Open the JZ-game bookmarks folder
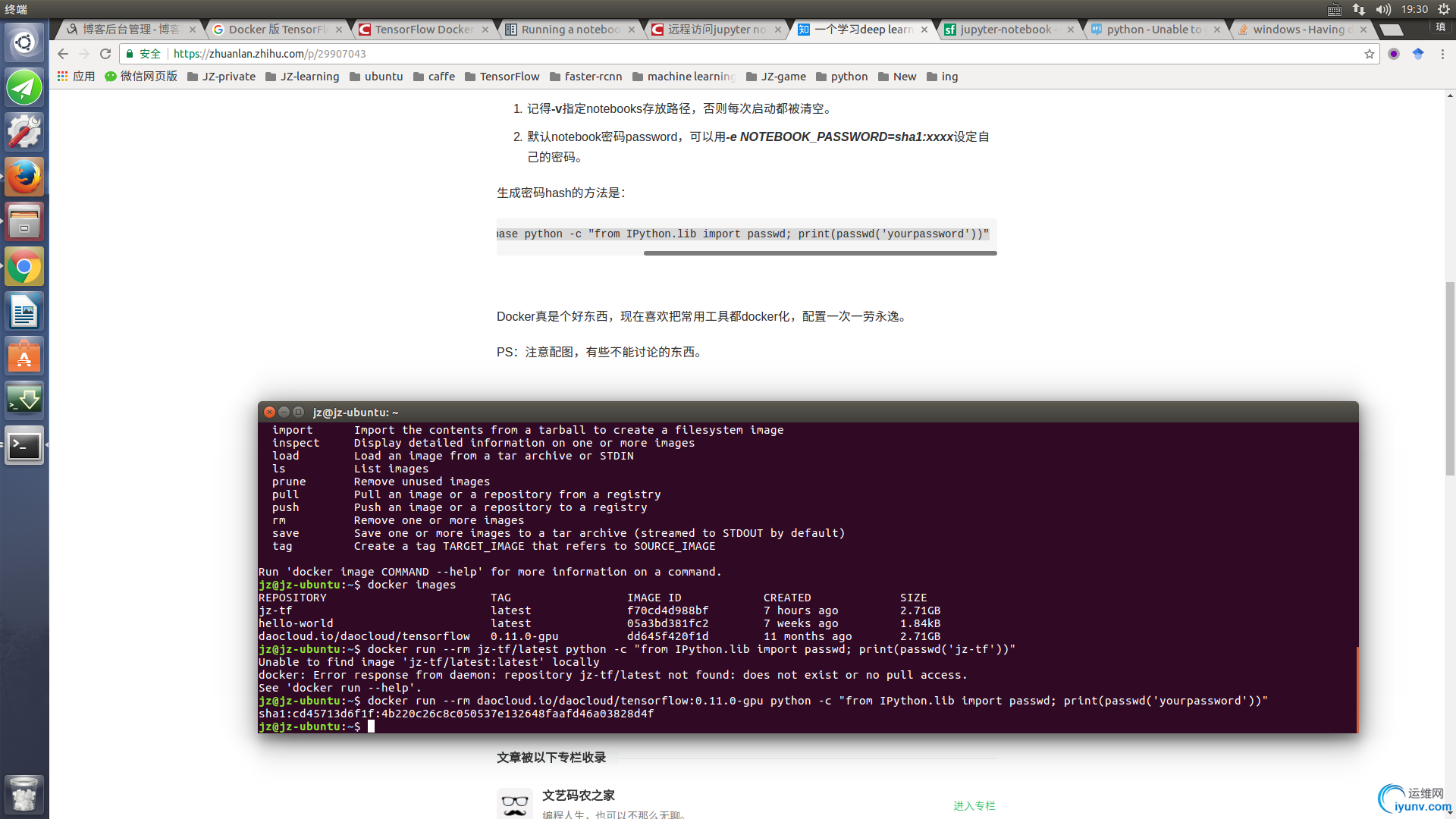This screenshot has width=1456, height=819. tap(776, 77)
